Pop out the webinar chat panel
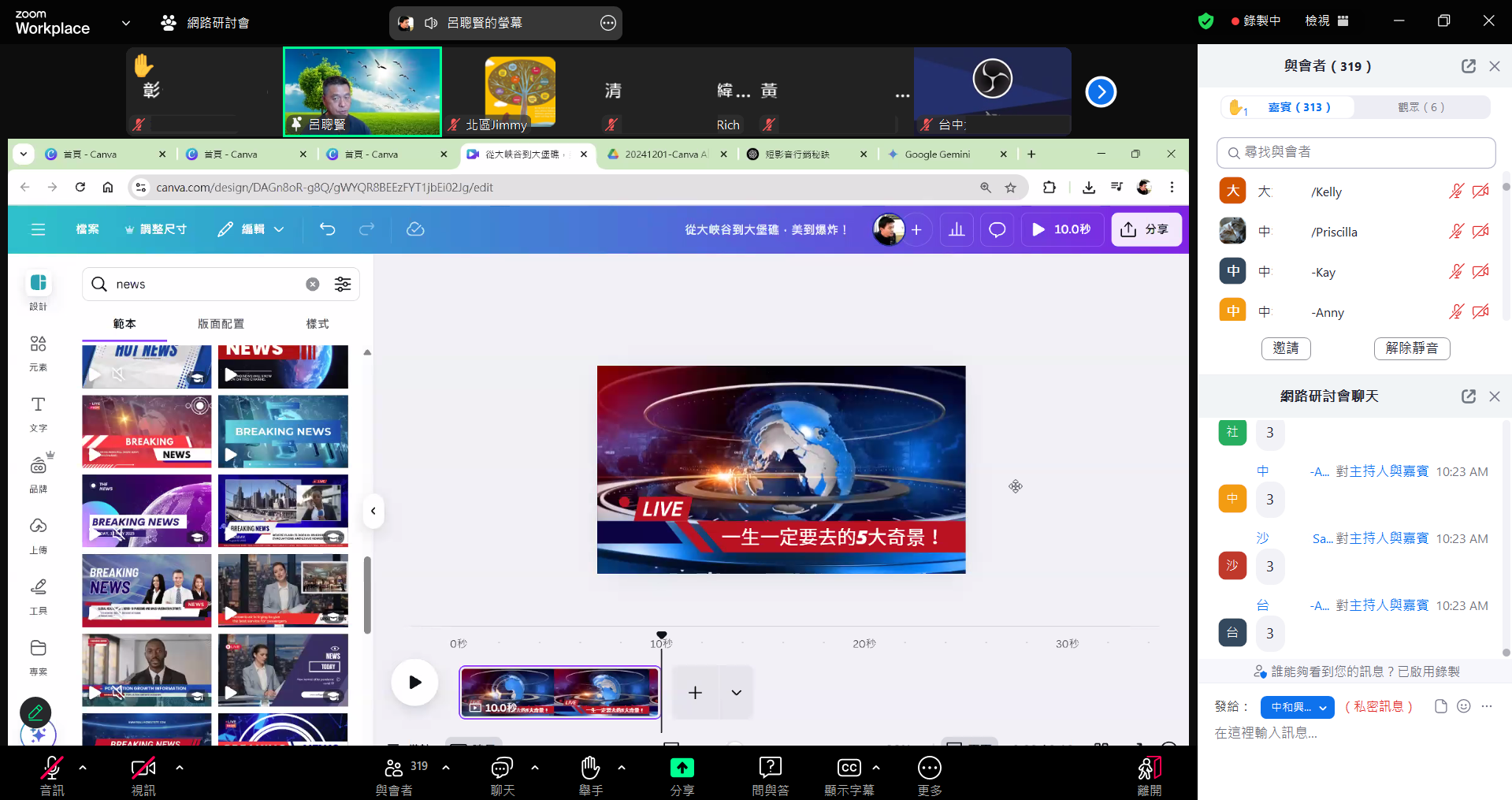This screenshot has width=1512, height=800. pyautogui.click(x=1469, y=396)
